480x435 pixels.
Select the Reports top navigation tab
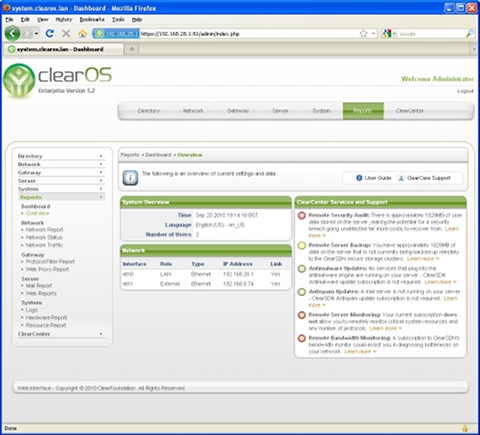[x=363, y=111]
